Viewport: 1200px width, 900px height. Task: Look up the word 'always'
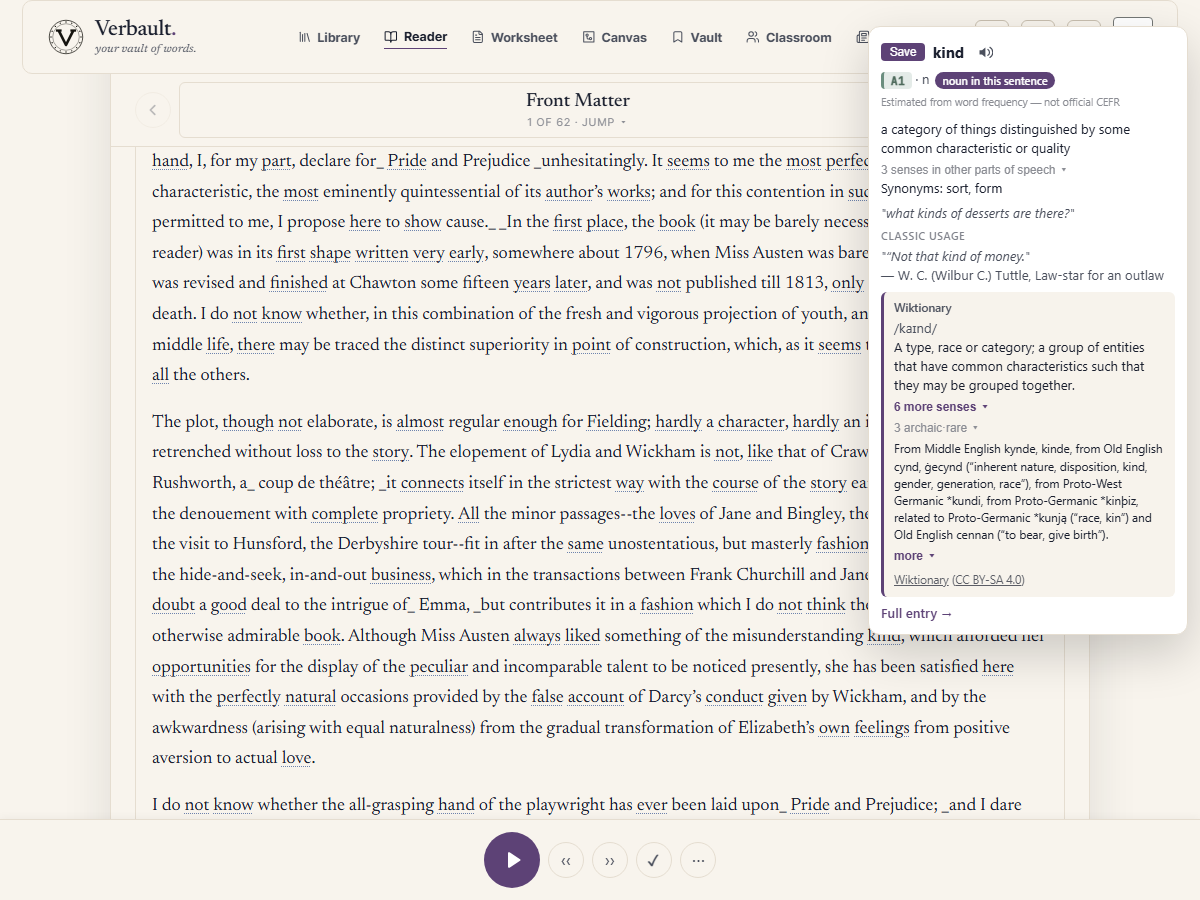[x=537, y=636]
